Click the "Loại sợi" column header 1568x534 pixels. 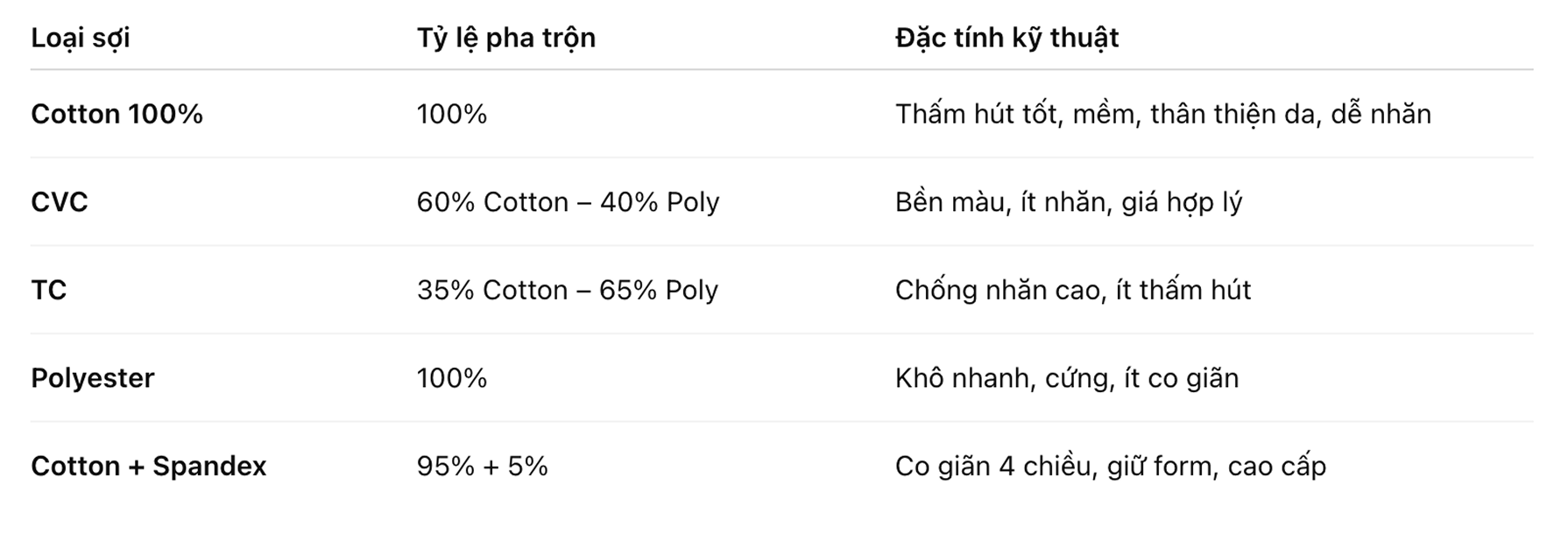[81, 38]
